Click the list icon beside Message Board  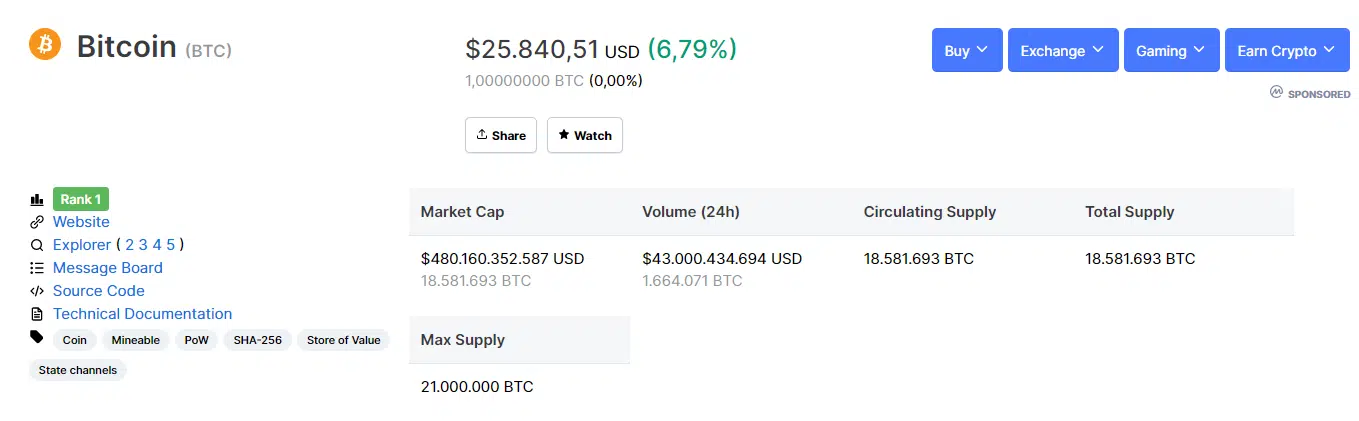[37, 268]
